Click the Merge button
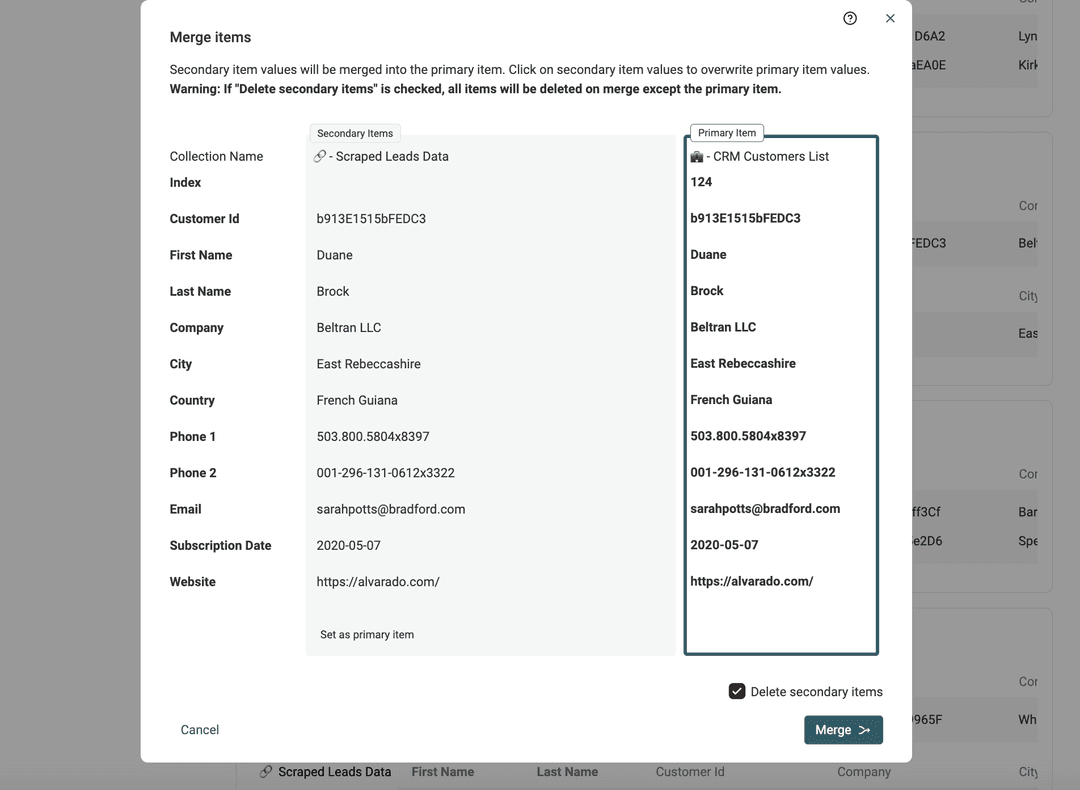Image resolution: width=1080 pixels, height=790 pixels. pyautogui.click(x=843, y=730)
